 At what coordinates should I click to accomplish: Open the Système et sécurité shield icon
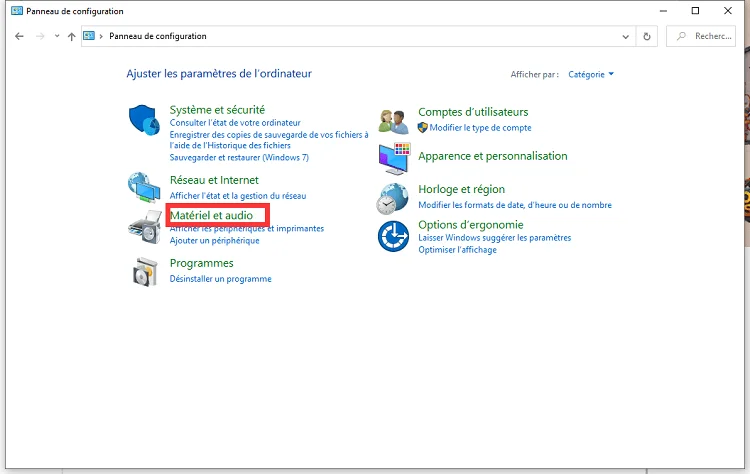point(144,120)
